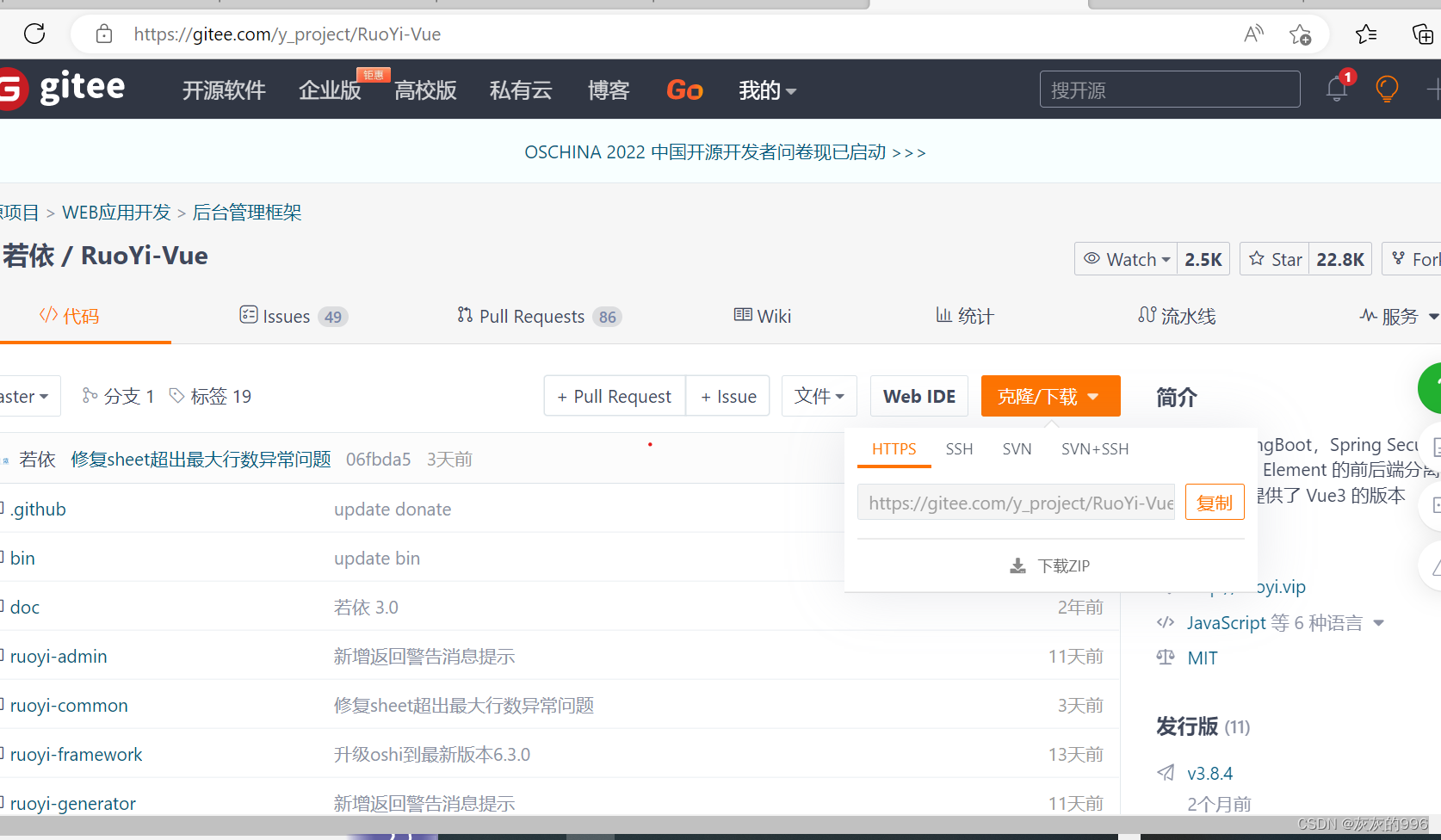
Task: Open the browser Collections icon
Action: (x=1423, y=34)
